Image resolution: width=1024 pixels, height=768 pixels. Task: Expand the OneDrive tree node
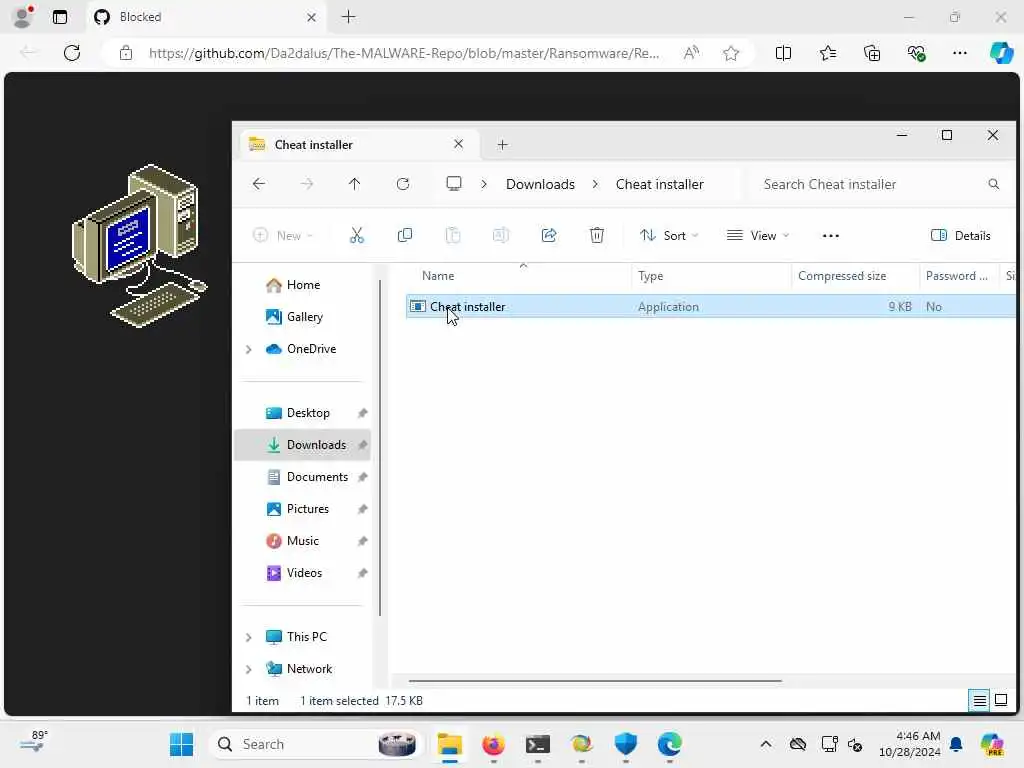249,349
